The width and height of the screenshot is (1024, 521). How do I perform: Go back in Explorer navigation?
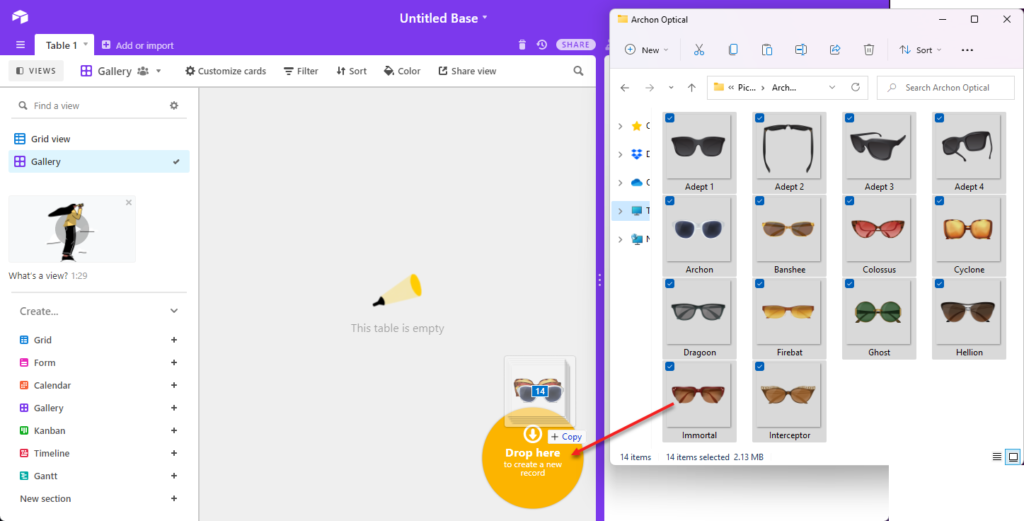625,87
